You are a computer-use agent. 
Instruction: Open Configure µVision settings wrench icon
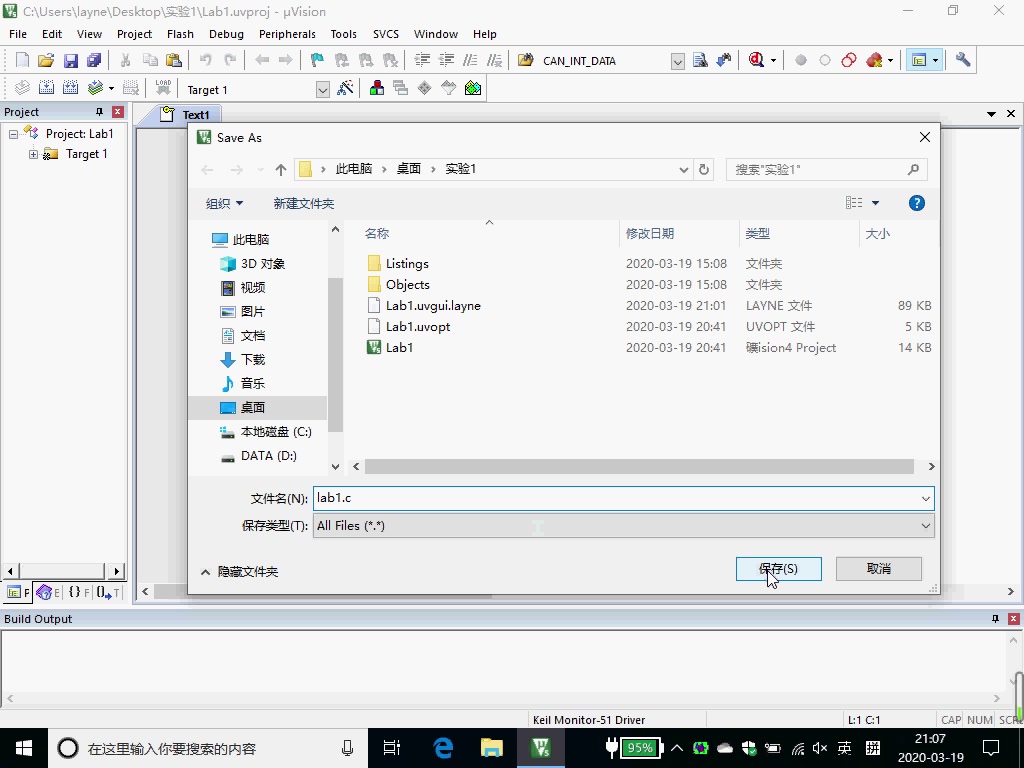(962, 60)
